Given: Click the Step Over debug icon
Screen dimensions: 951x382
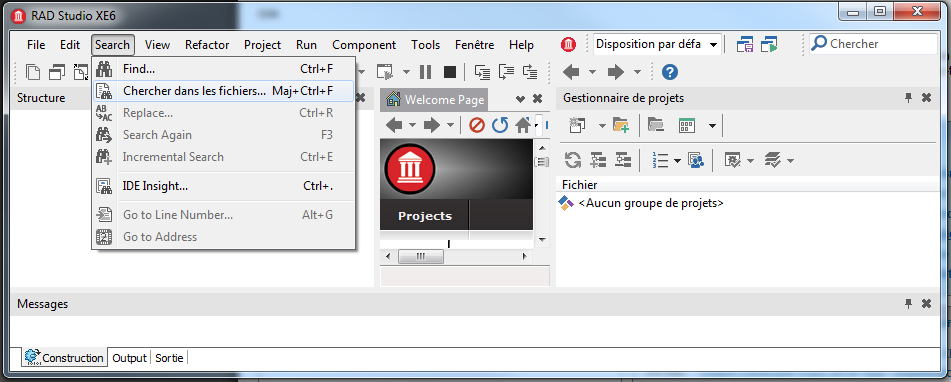Looking at the screenshot, I should click(506, 73).
